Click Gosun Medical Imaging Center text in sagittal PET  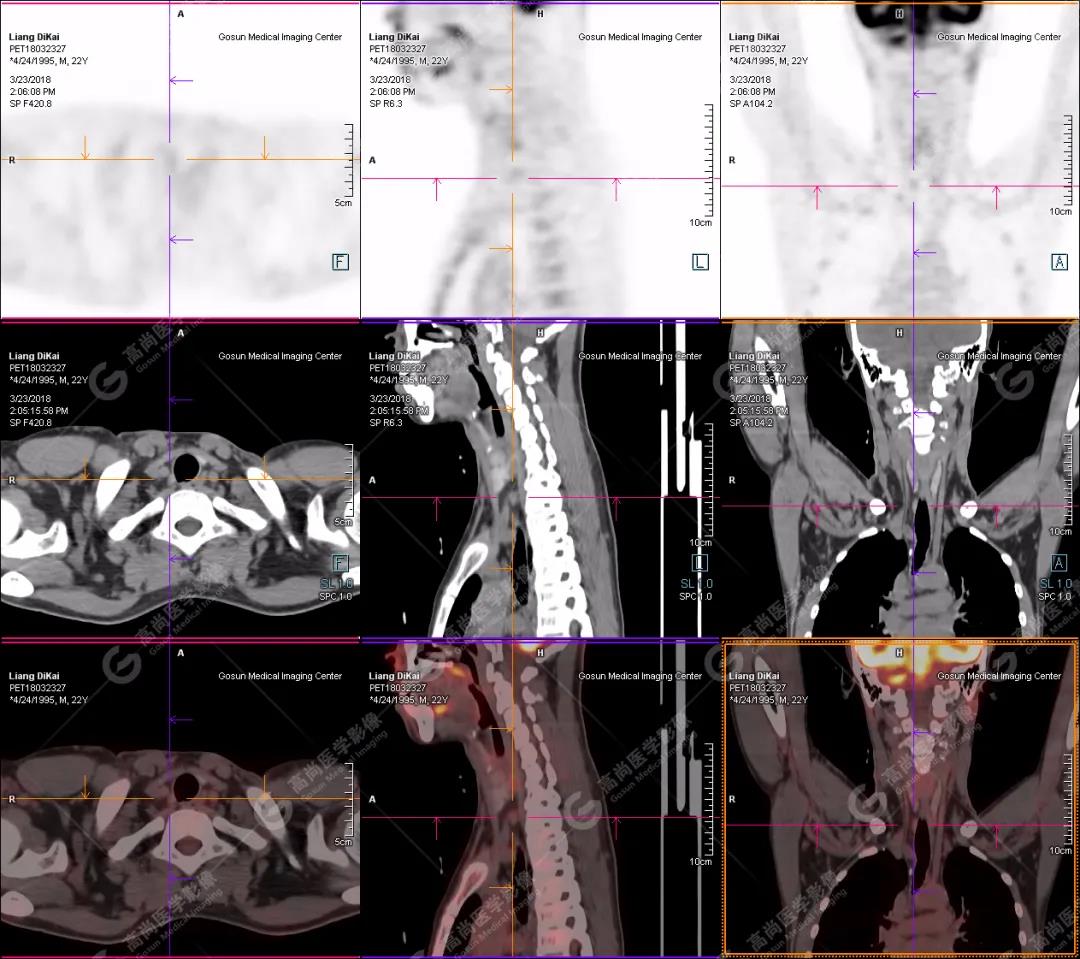[640, 37]
